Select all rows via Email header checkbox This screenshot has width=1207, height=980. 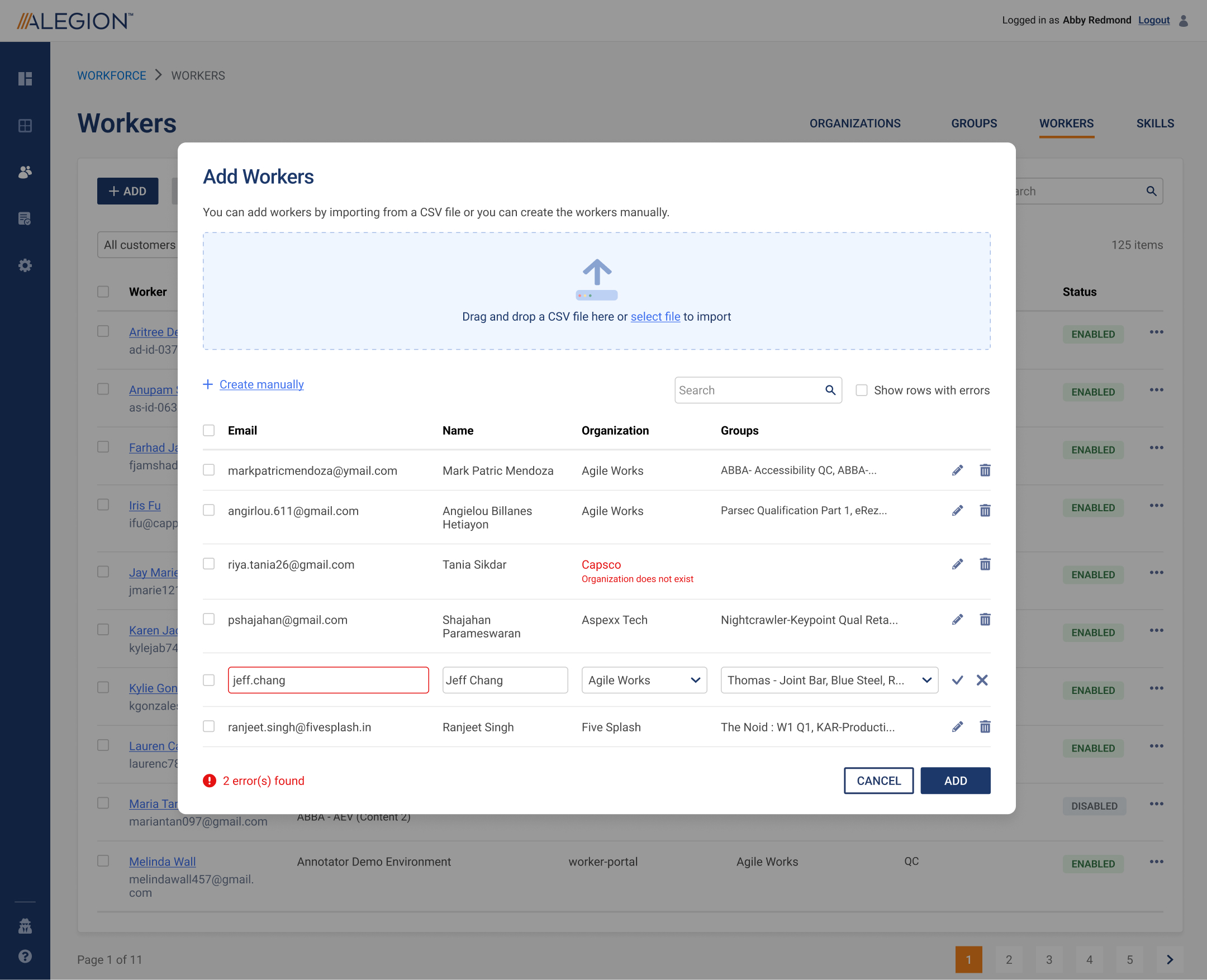209,430
